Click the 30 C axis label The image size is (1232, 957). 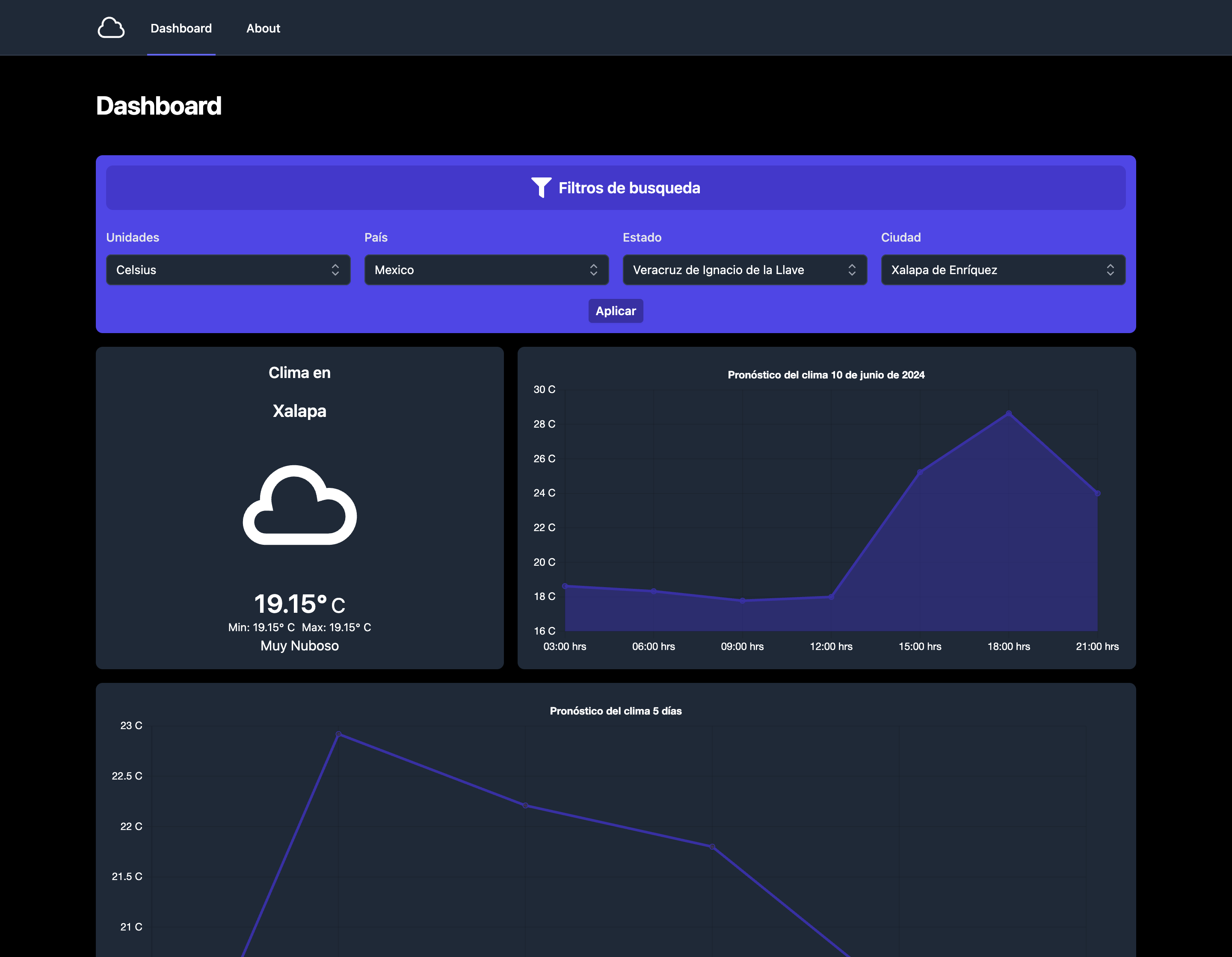coord(545,389)
